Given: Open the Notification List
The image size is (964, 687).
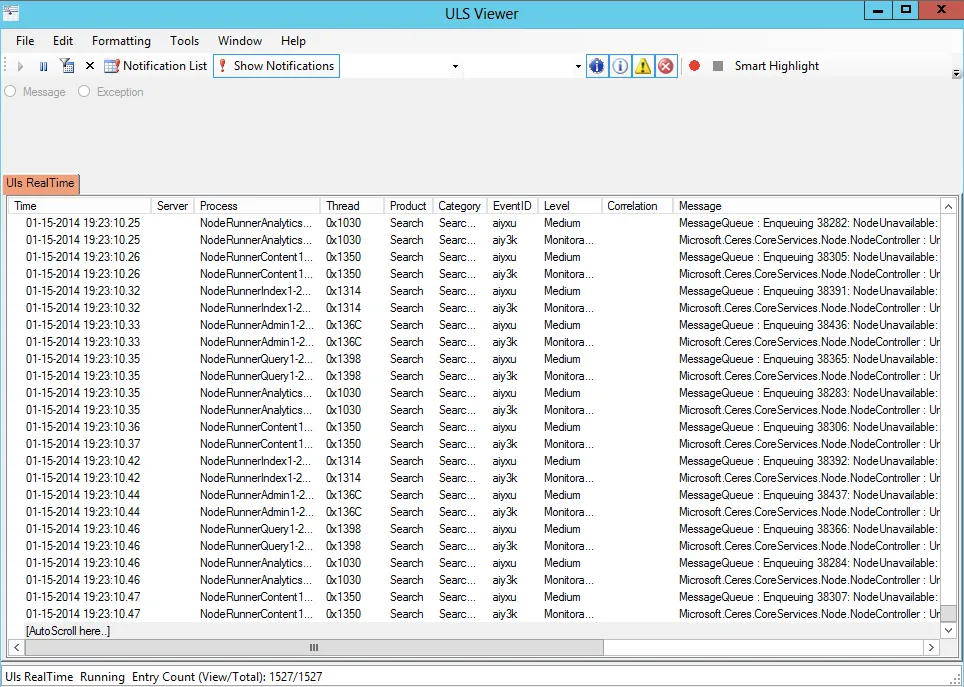Looking at the screenshot, I should pos(156,66).
